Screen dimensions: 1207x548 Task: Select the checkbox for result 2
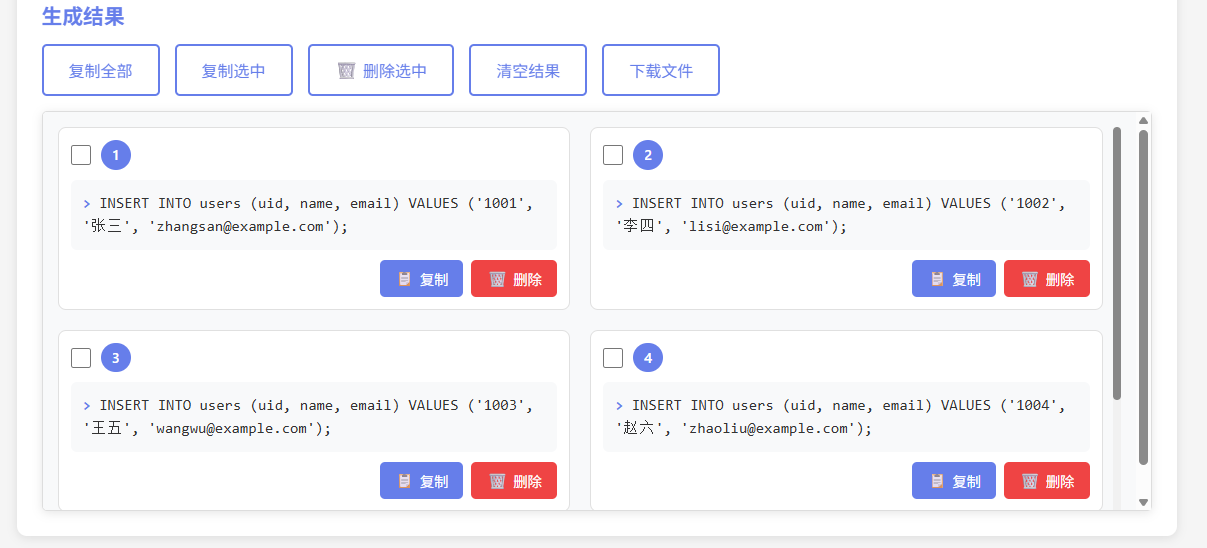613,155
